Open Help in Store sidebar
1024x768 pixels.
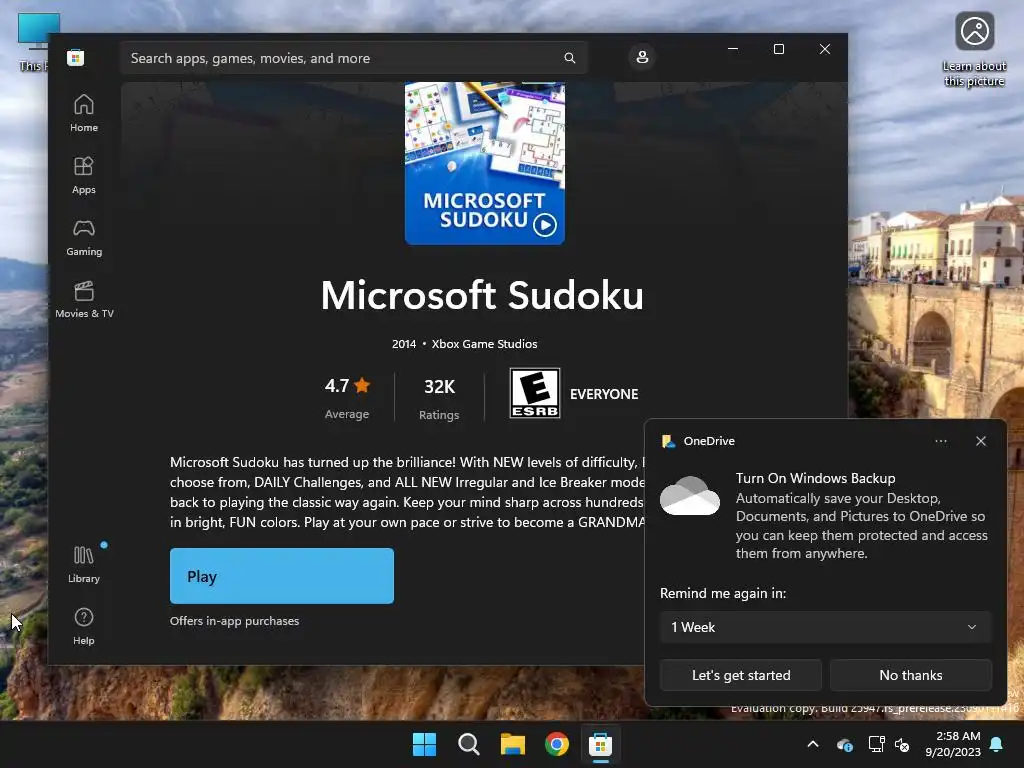click(x=84, y=627)
